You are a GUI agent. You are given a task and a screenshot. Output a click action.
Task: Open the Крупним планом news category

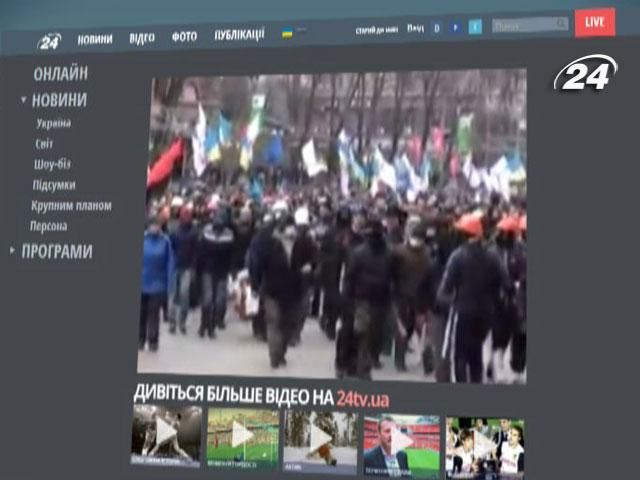(71, 206)
